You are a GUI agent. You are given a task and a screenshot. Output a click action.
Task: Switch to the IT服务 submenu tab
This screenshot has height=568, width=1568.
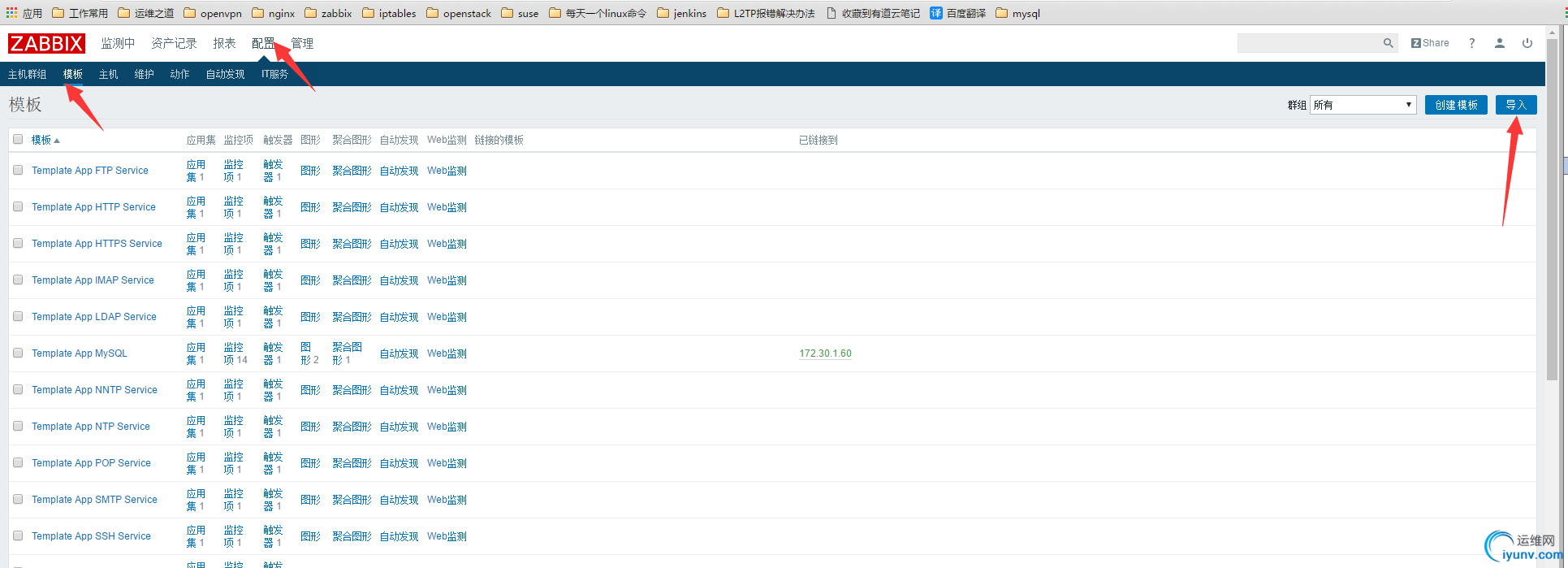pyautogui.click(x=274, y=74)
